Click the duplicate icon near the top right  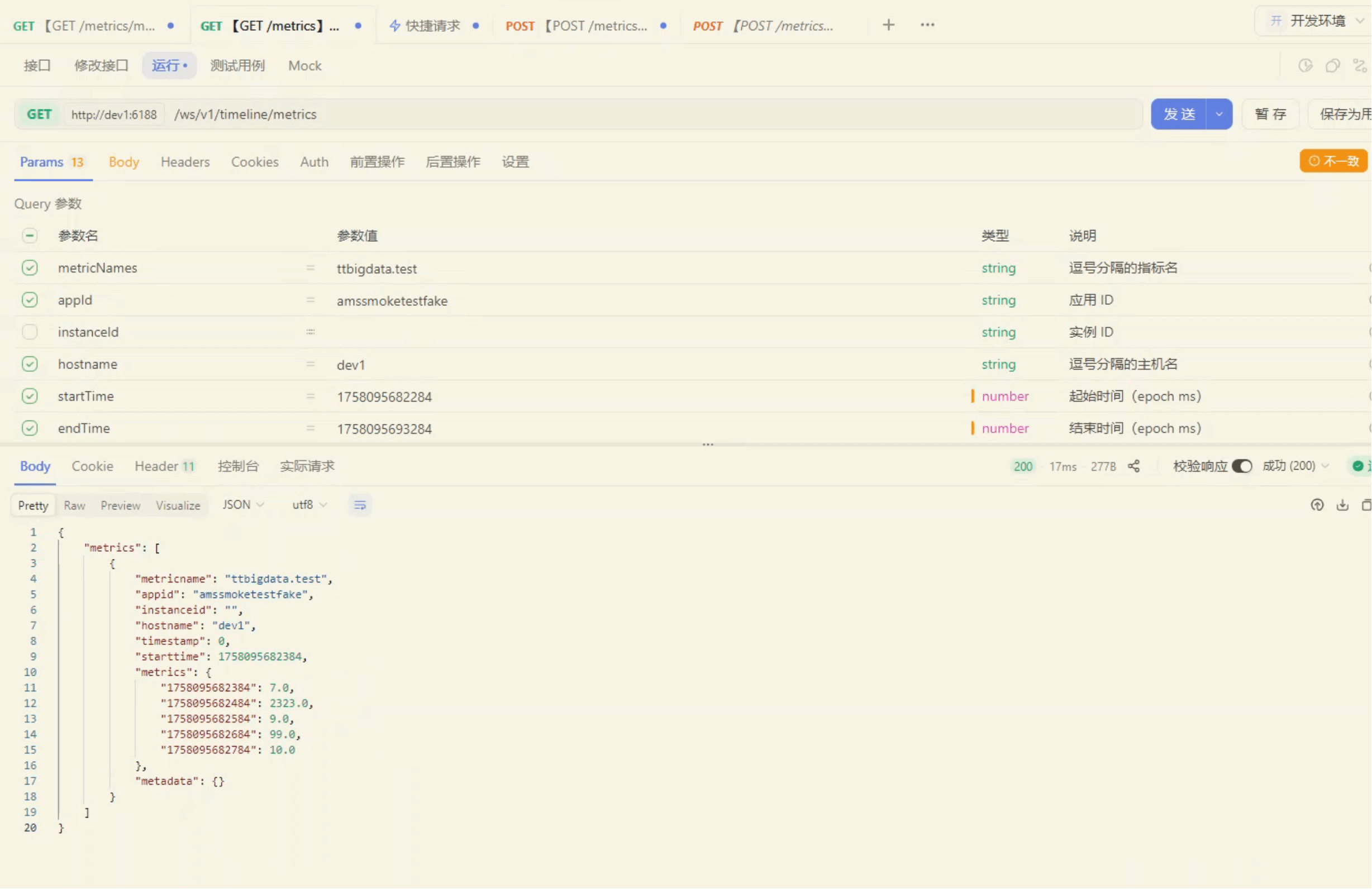[x=1332, y=66]
